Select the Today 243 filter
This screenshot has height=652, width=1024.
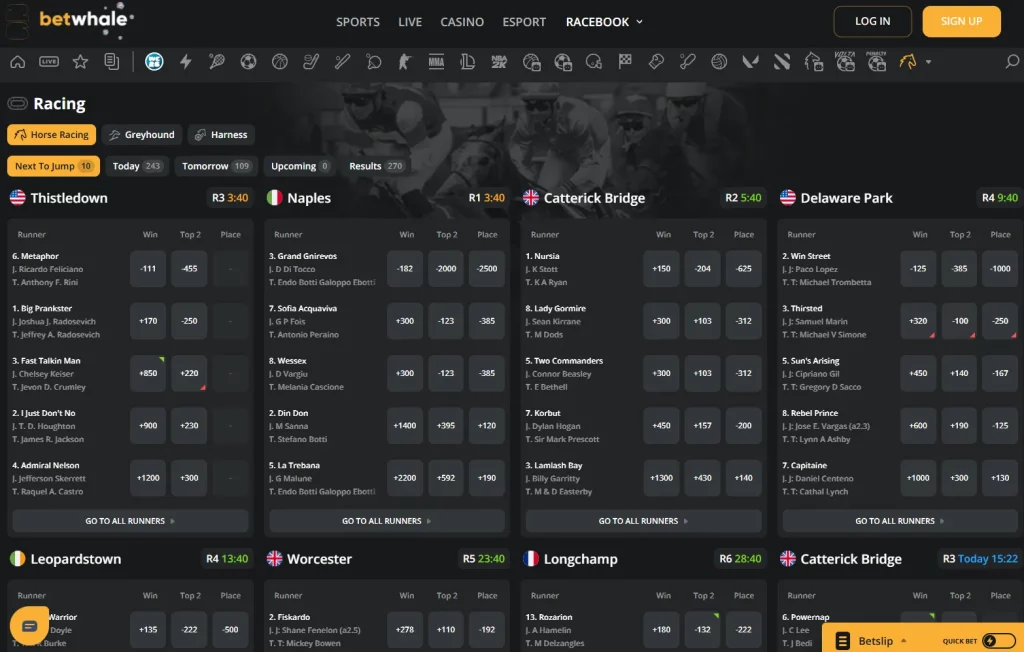[136, 166]
